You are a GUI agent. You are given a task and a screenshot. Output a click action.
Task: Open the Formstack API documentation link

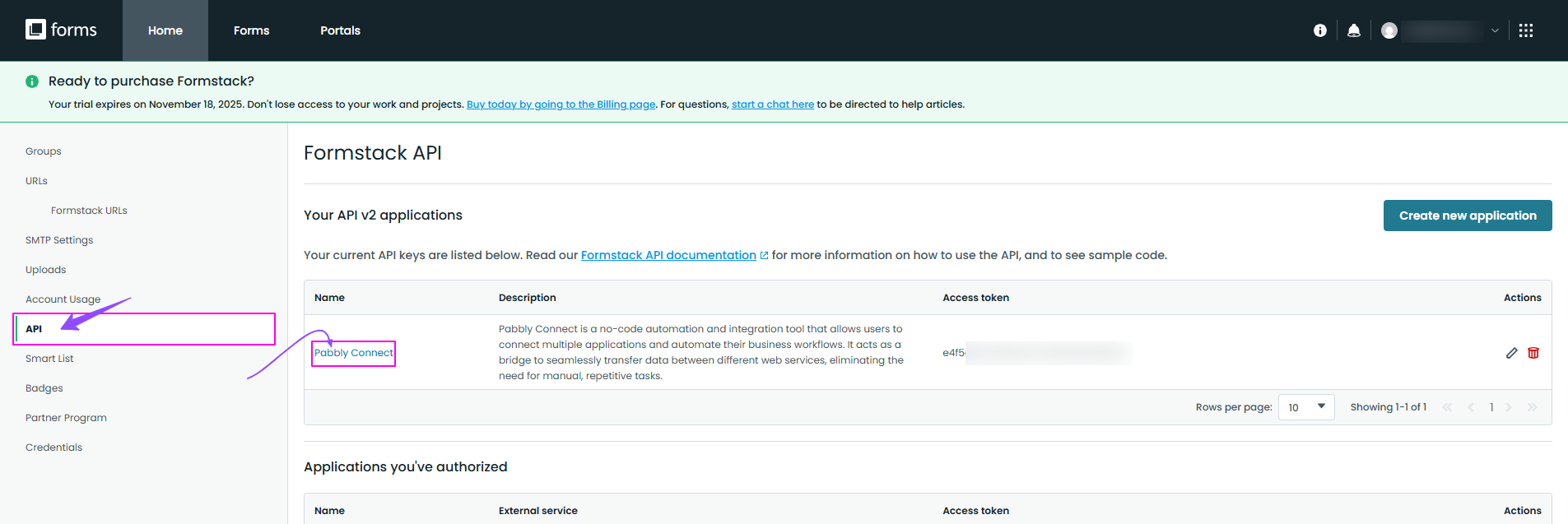[668, 255]
